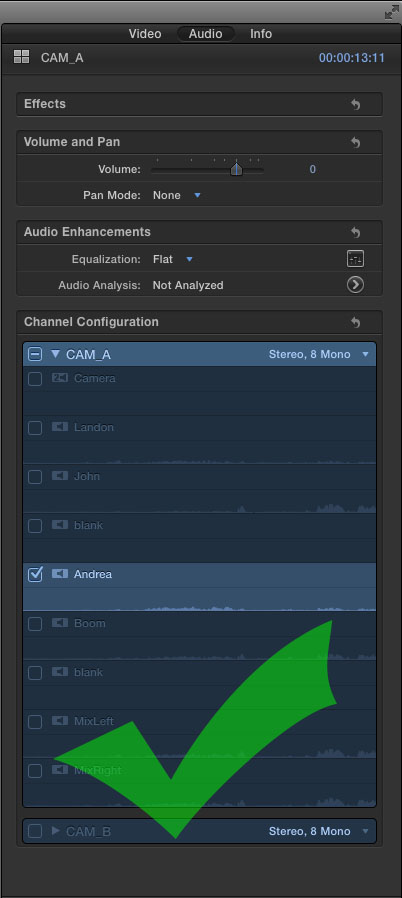
Task: Open the Equalization Flat dropdown
Action: 173,259
